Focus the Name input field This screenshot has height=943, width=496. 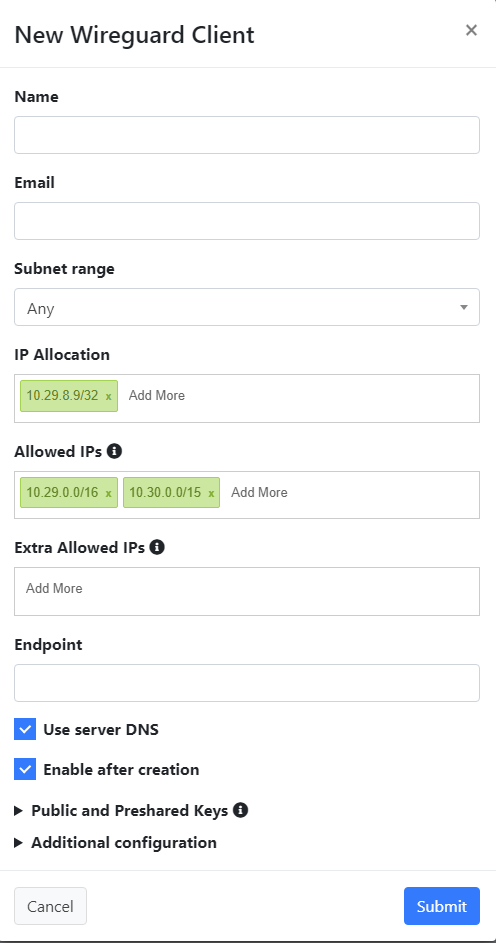[x=247, y=135]
